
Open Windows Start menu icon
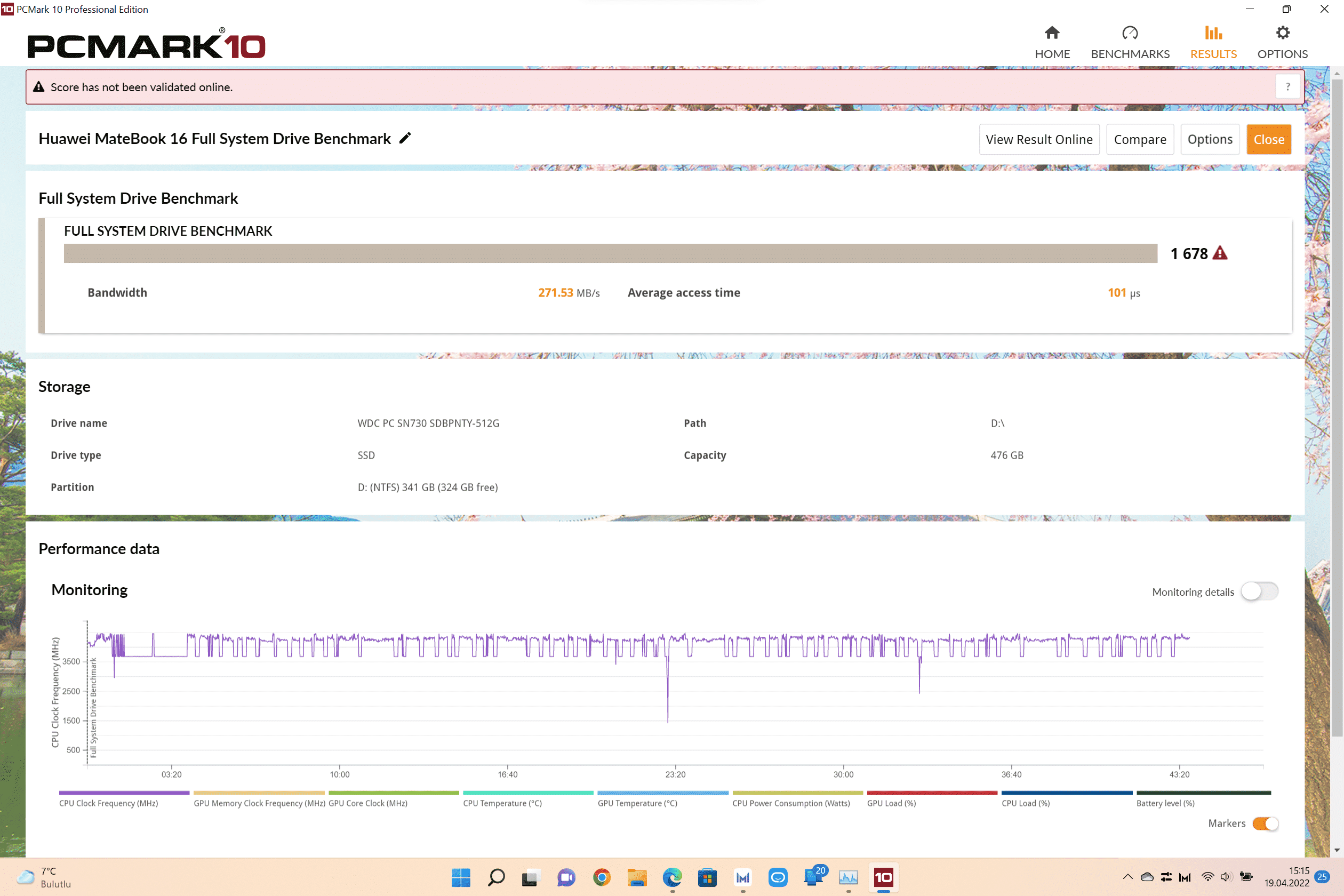coord(461,877)
